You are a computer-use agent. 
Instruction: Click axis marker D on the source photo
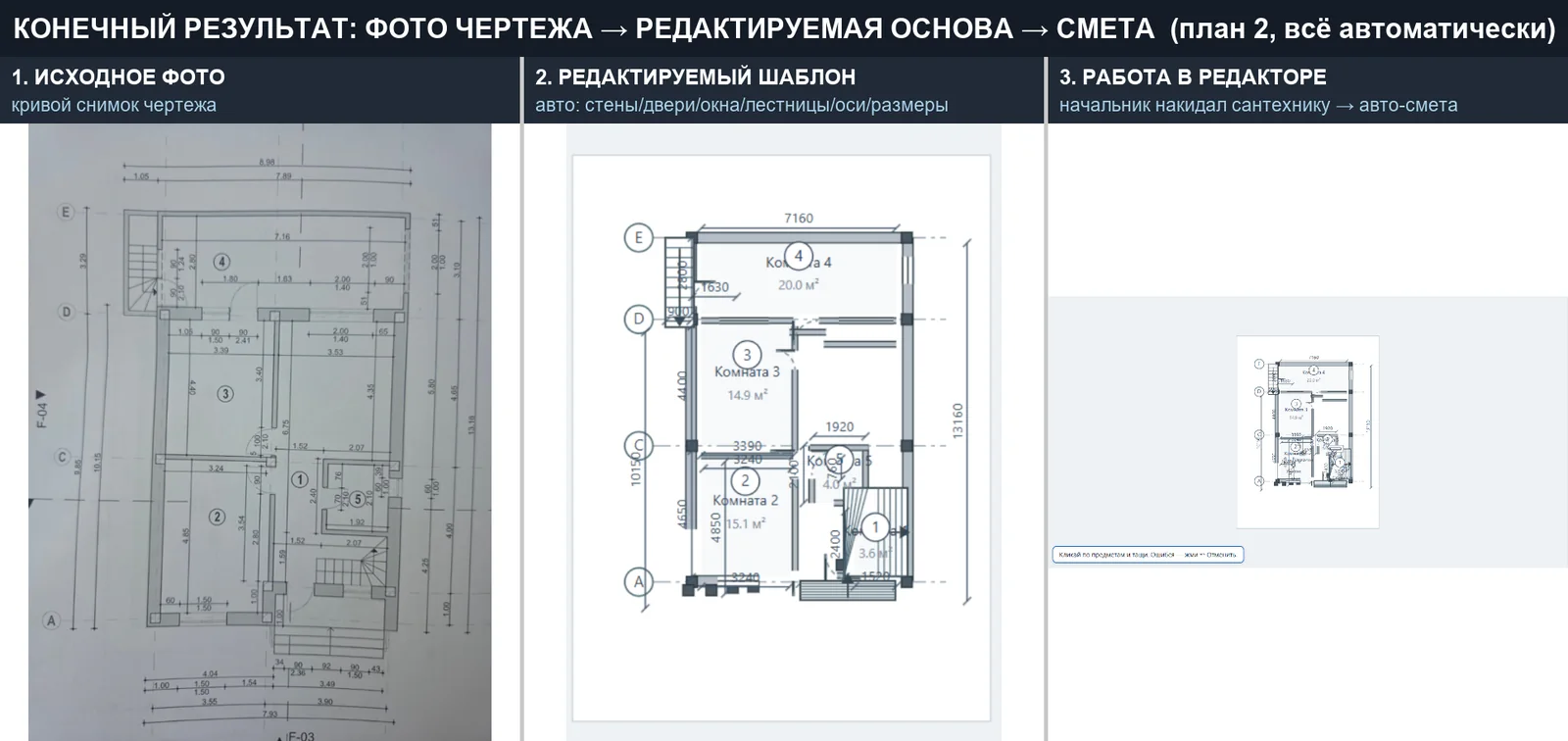tap(66, 313)
